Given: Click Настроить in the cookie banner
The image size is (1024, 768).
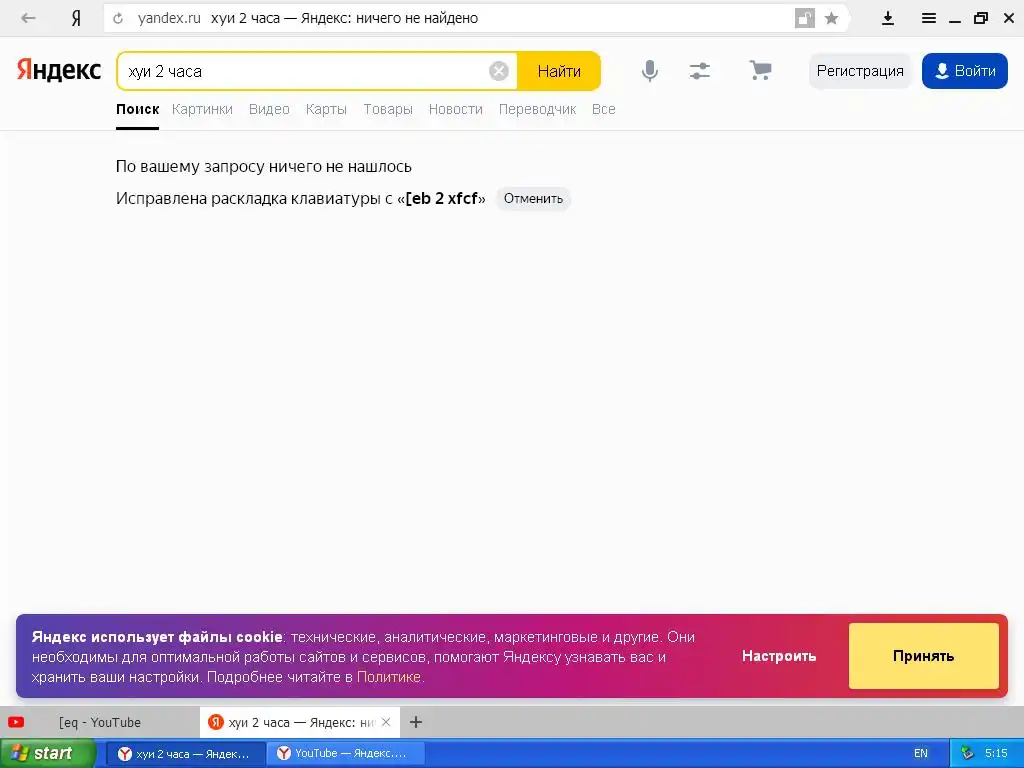Looking at the screenshot, I should (x=779, y=656).
